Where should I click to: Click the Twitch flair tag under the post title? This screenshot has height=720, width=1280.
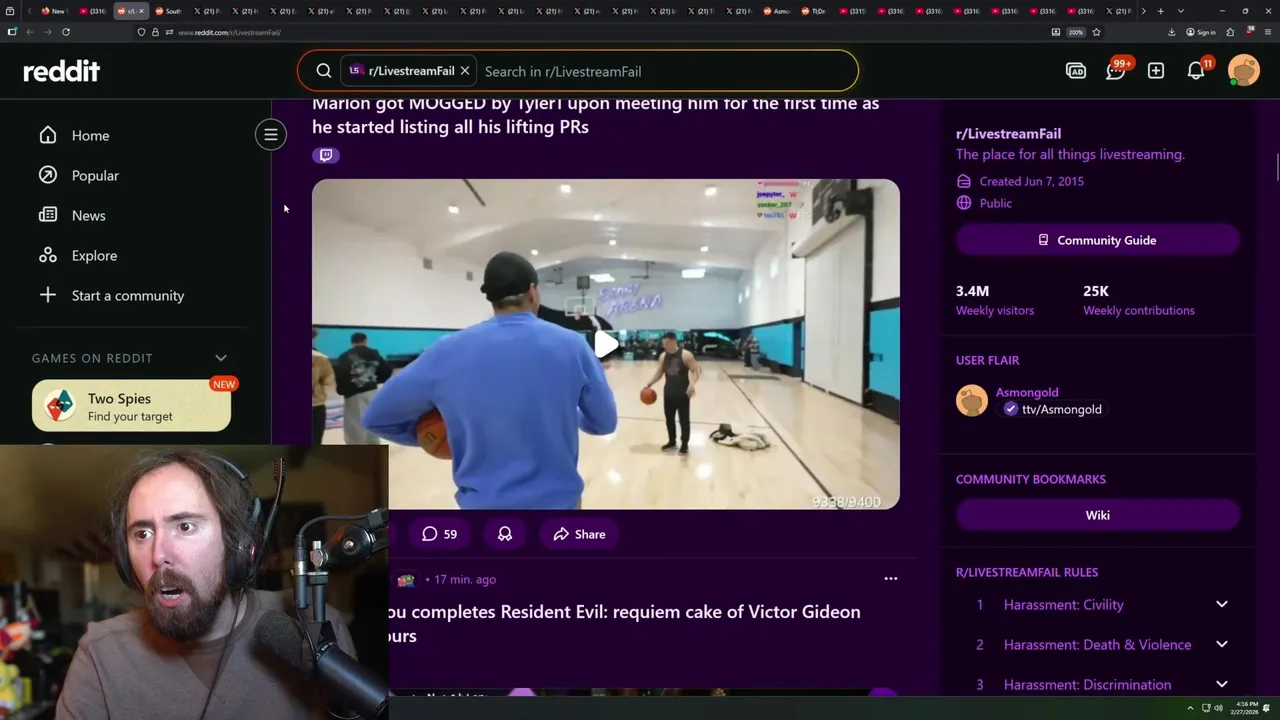(325, 155)
